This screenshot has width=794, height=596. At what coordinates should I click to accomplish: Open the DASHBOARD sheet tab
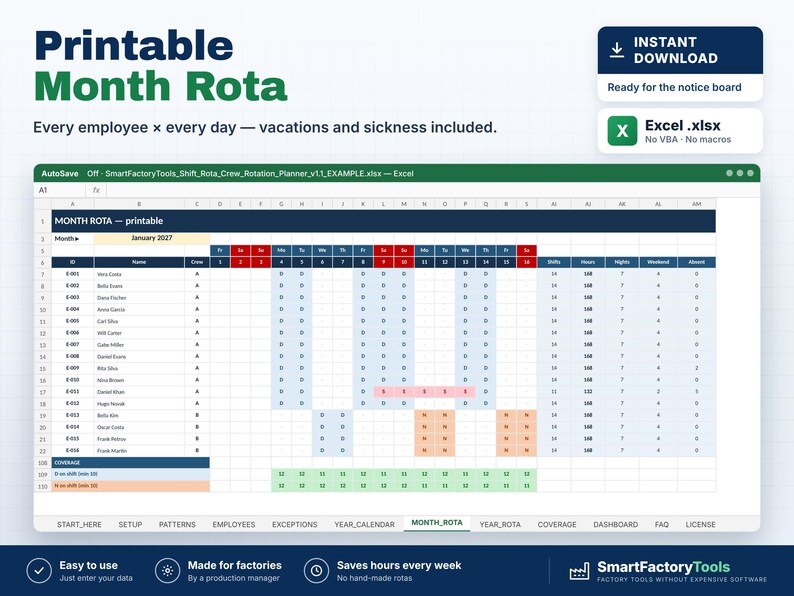616,525
